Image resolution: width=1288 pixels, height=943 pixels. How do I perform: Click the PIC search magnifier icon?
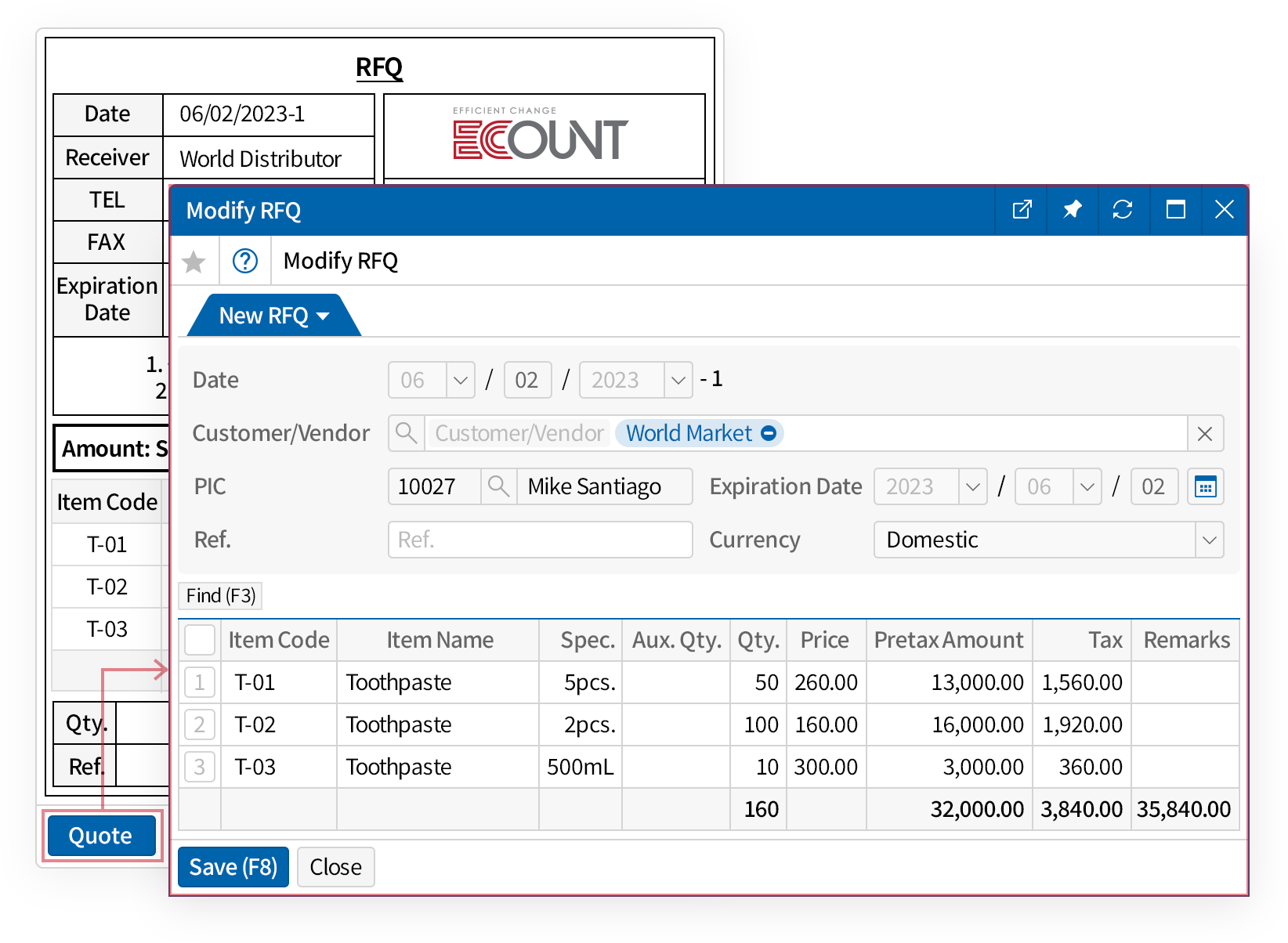tap(498, 486)
